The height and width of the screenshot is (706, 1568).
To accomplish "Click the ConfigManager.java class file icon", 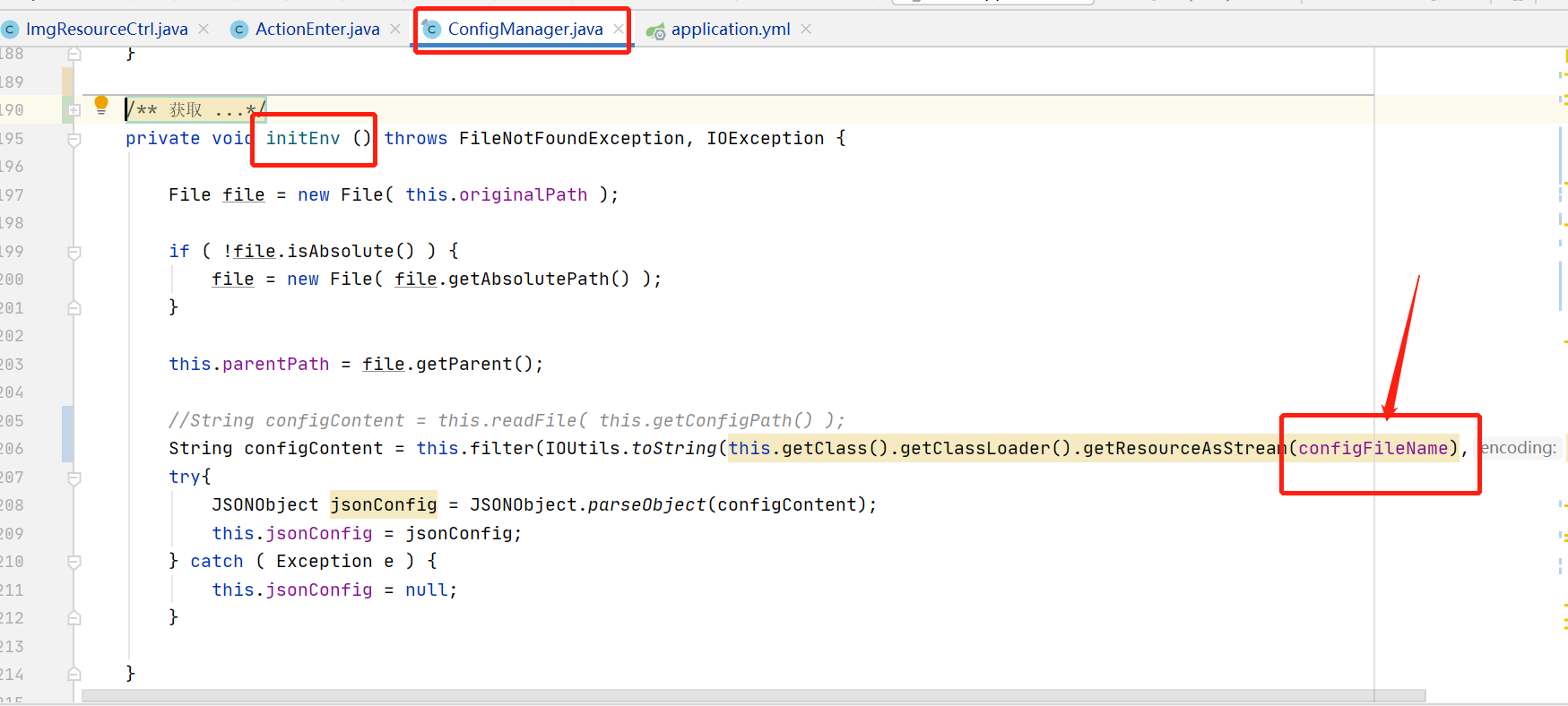I will pos(431,30).
